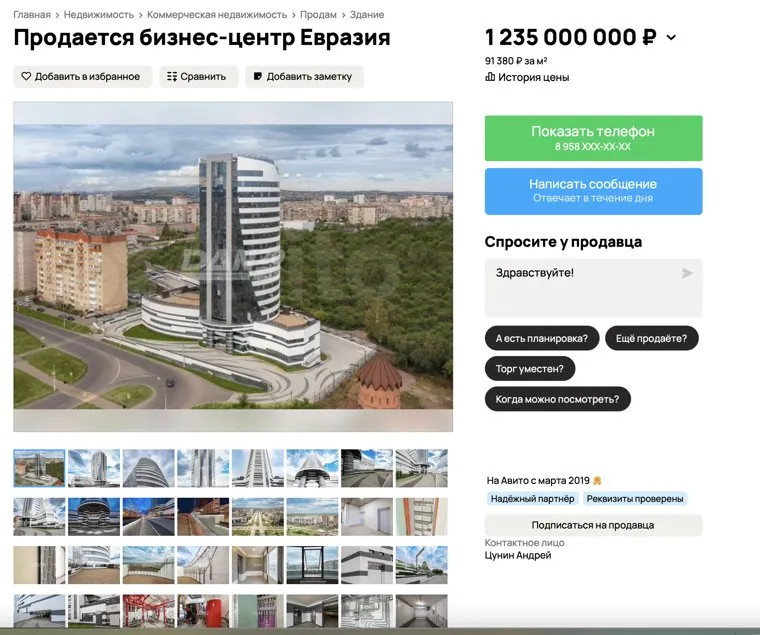
Task: Pick Когда можно посмотреть? suggestion
Action: [557, 399]
